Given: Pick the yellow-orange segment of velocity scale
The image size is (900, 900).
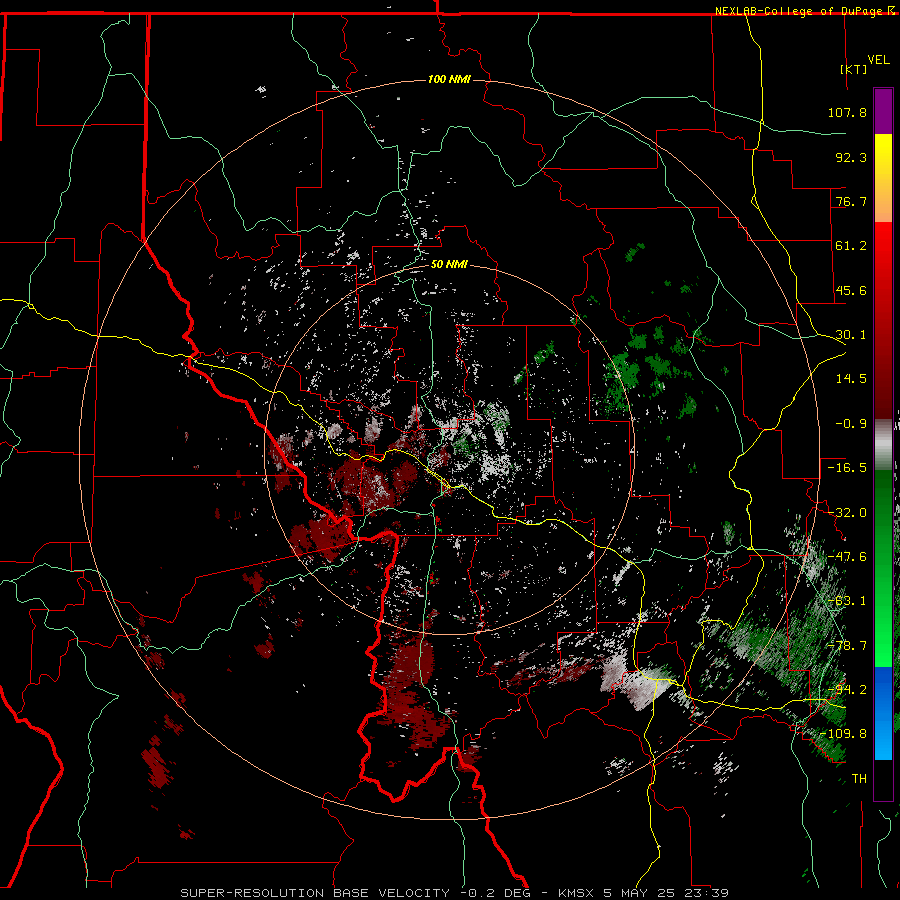Looking at the screenshot, I should [883, 178].
